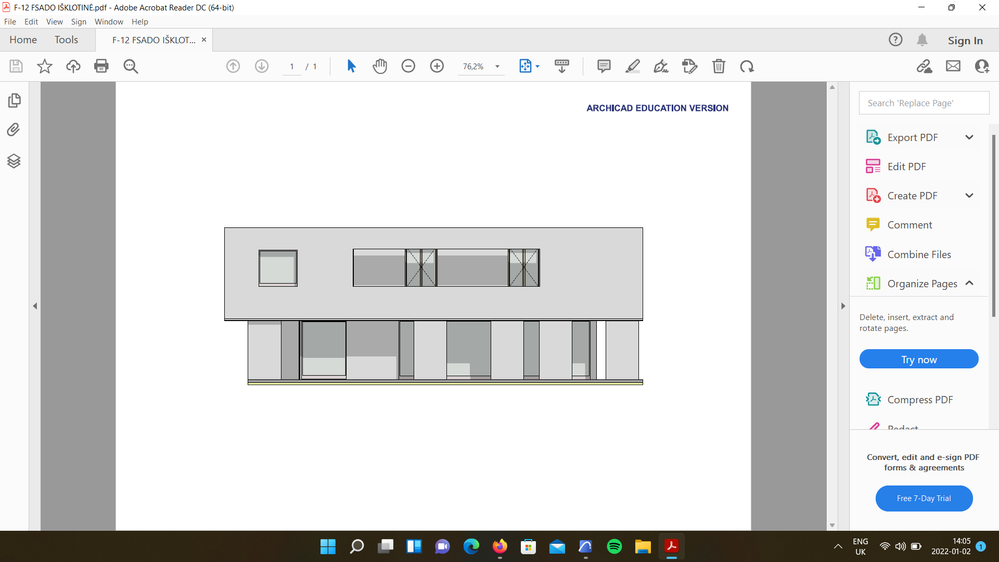Click the Delete trash icon
Image resolution: width=999 pixels, height=562 pixels.
718,66
